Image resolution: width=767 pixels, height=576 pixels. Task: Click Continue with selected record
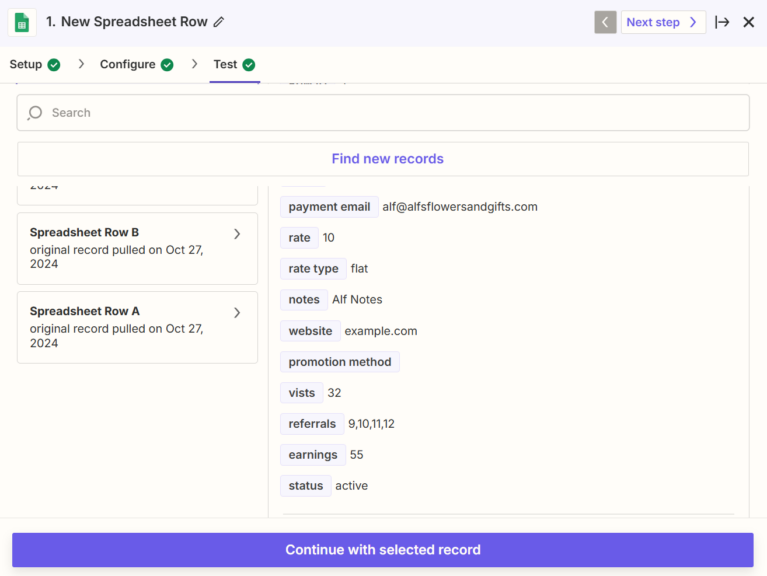[383, 550]
